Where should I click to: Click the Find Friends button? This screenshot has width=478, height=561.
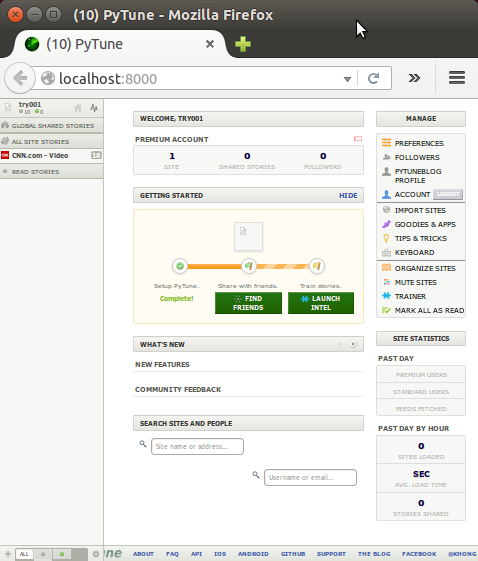point(248,303)
